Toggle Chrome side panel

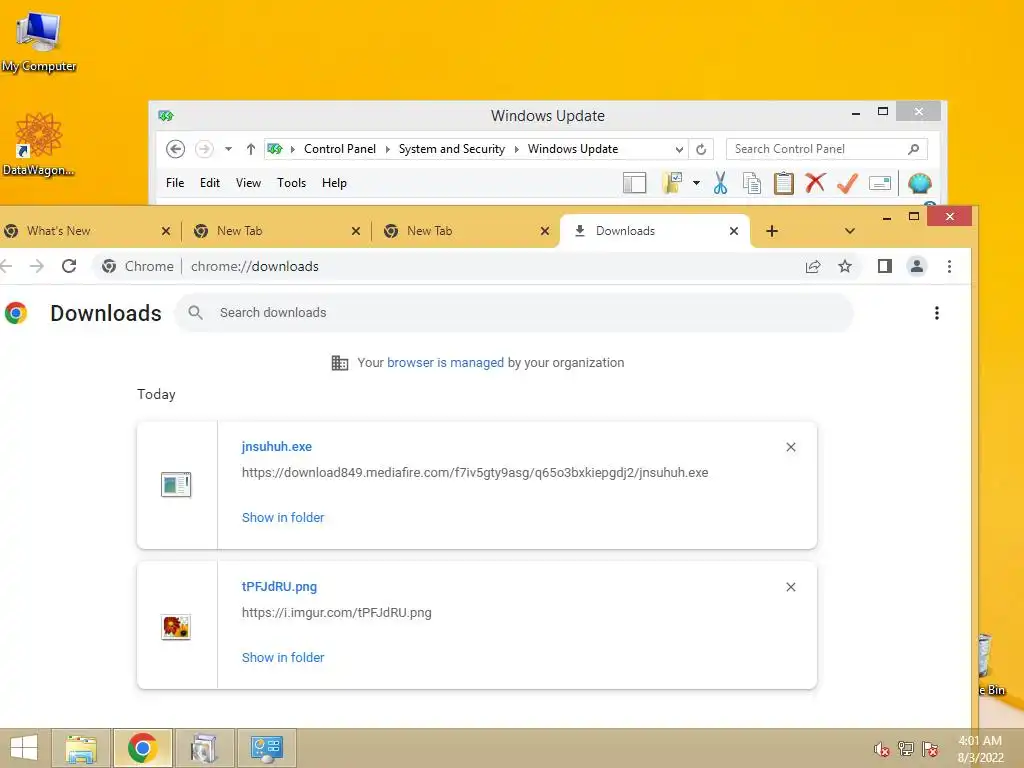tap(885, 266)
